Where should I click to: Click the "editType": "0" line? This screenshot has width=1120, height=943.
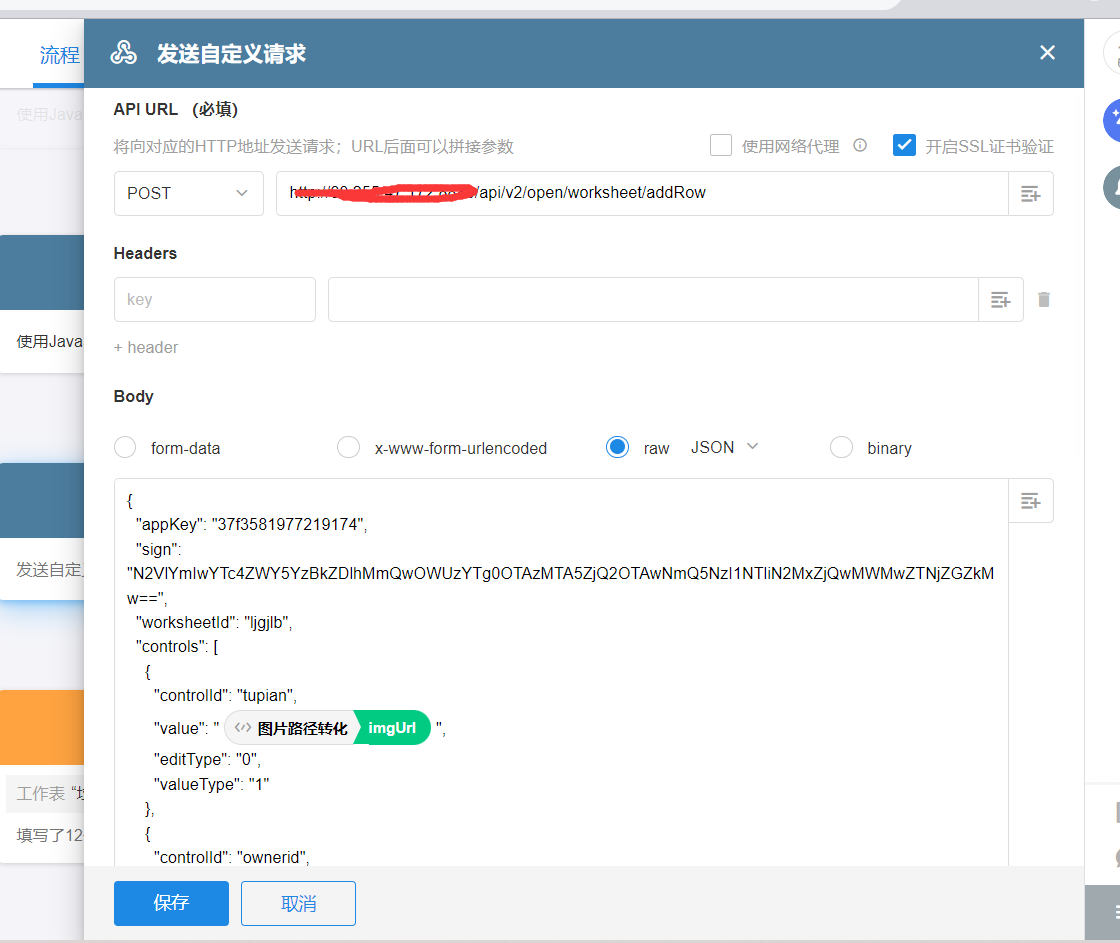207,759
